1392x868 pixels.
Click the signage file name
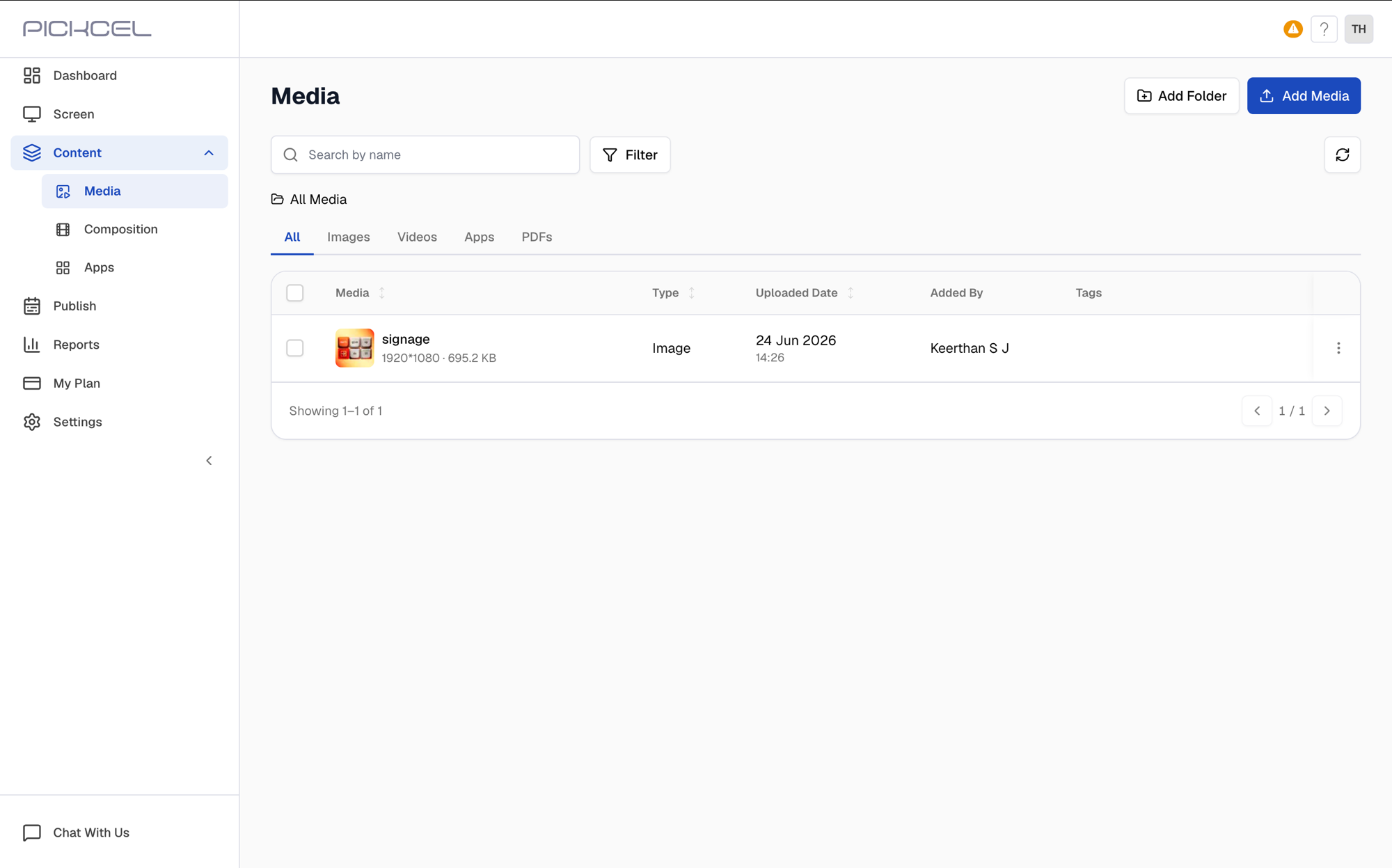(406, 340)
